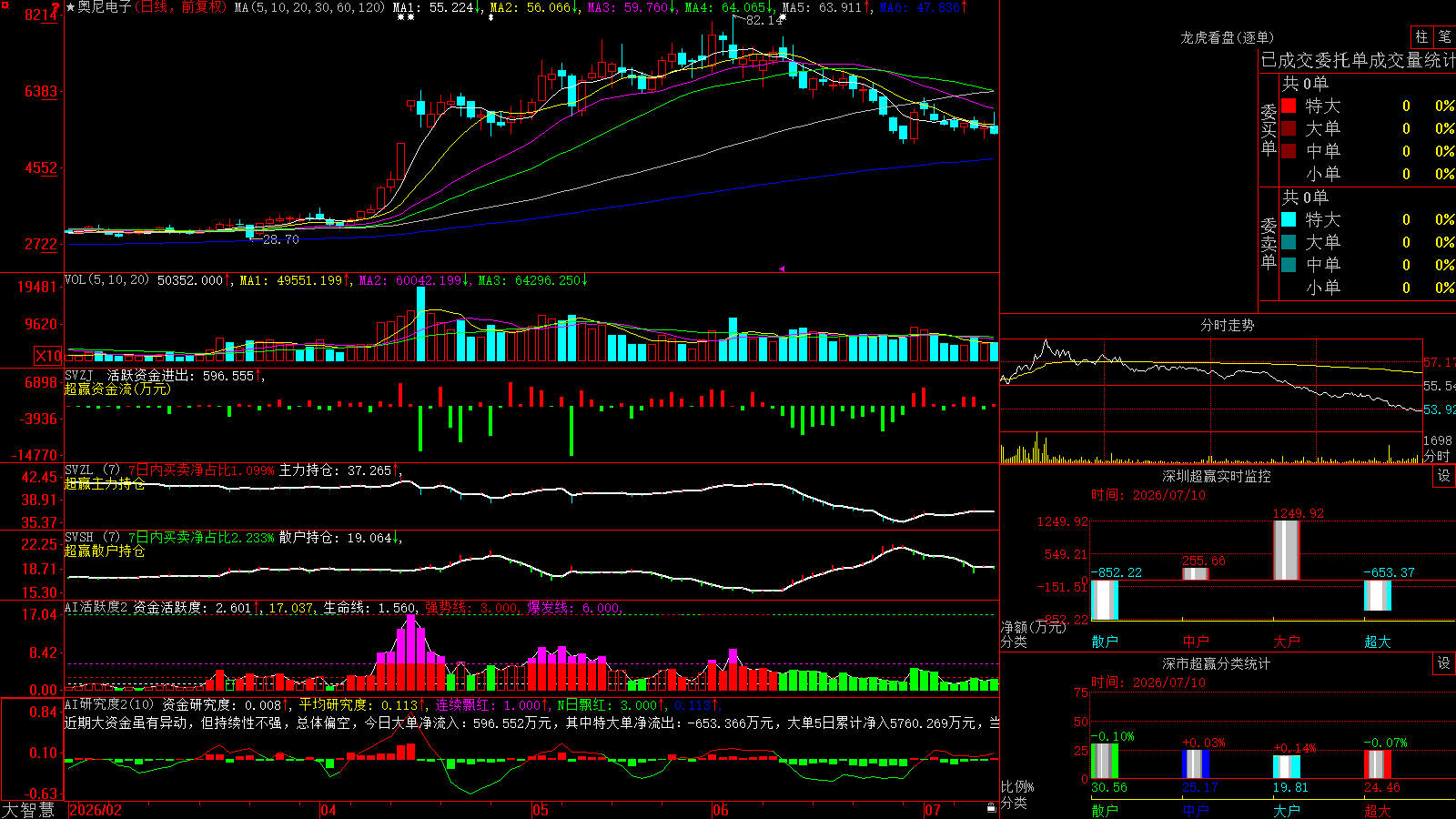The image size is (1456, 819).
Task: Select the 06 month marker on the date axis
Action: (x=721, y=810)
